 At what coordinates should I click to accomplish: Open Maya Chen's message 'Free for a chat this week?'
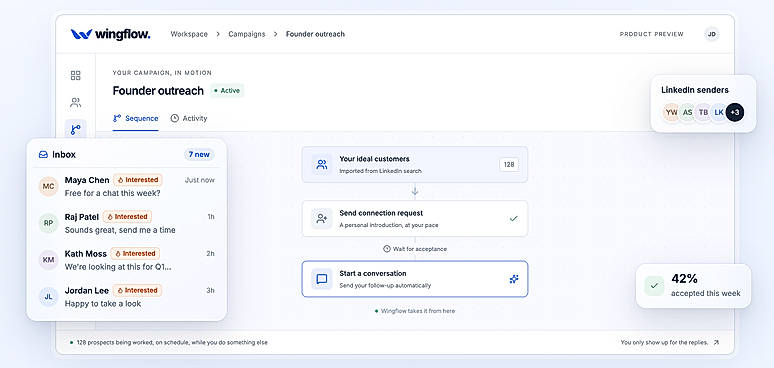(113, 193)
